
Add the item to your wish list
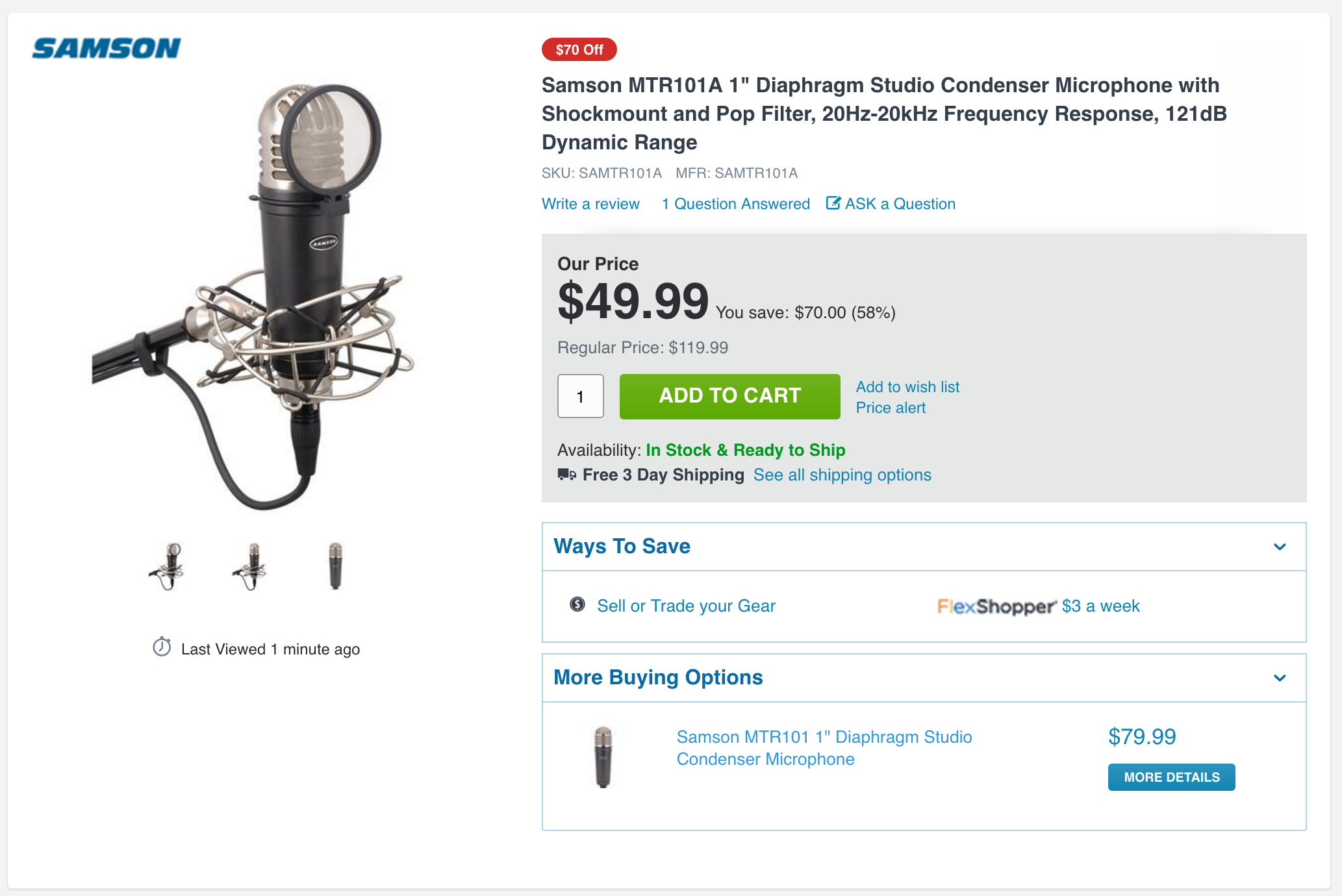(907, 386)
